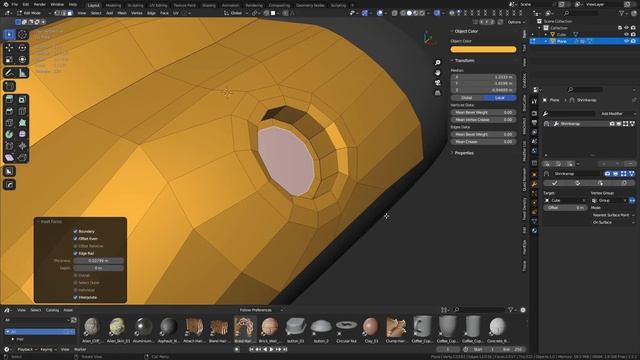Viewport: 640px width, 360px height.
Task: Select the Loop Cut tool
Action: click(22, 111)
